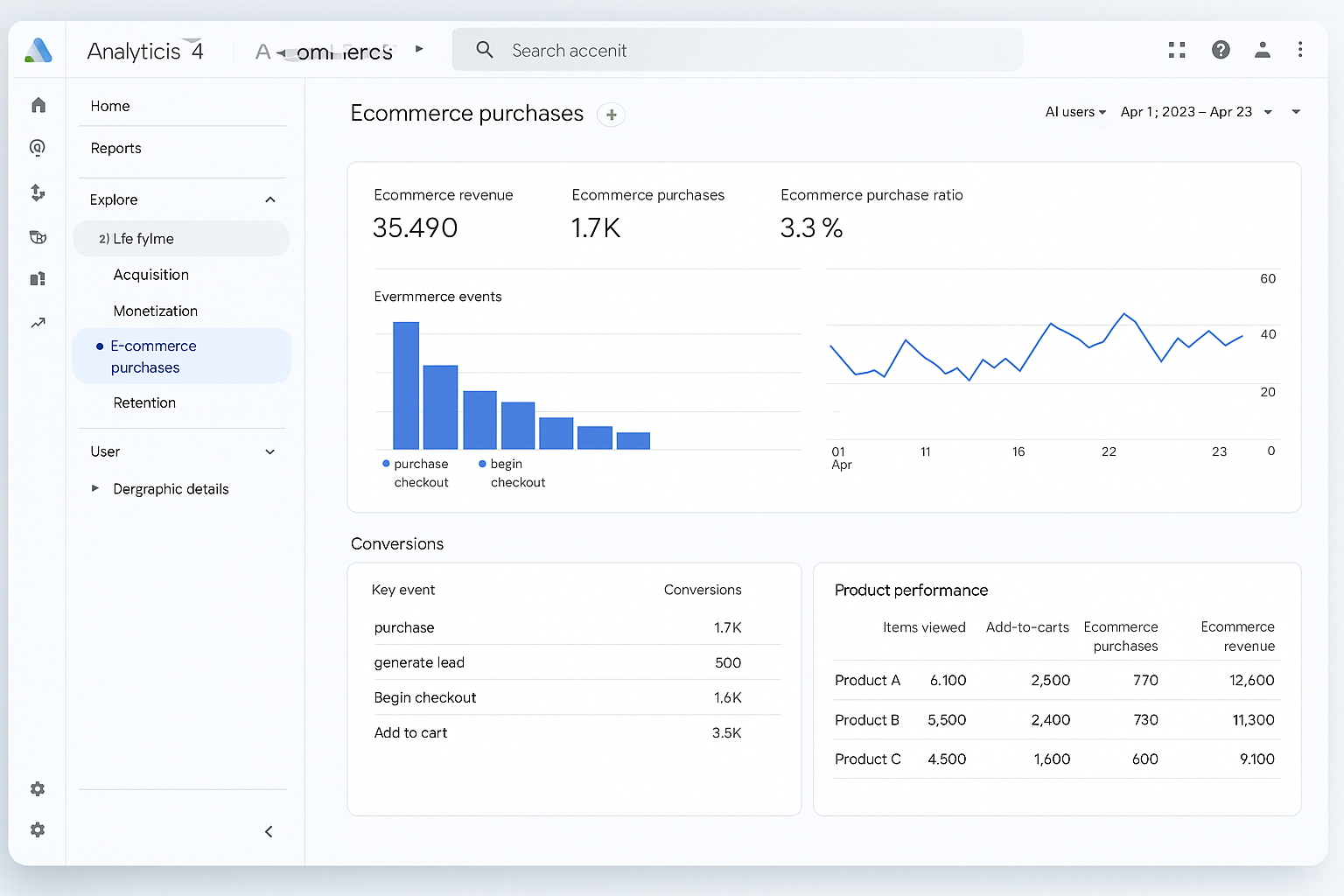Go to Reports in the navigation
1344x896 pixels.
pyautogui.click(x=116, y=148)
